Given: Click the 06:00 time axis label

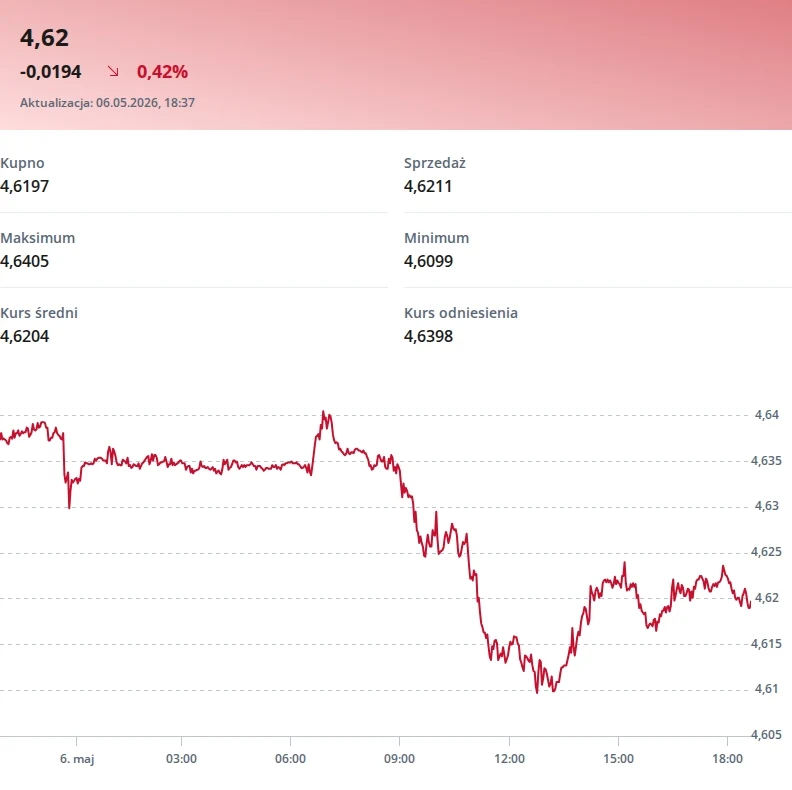Looking at the screenshot, I should (x=290, y=759).
